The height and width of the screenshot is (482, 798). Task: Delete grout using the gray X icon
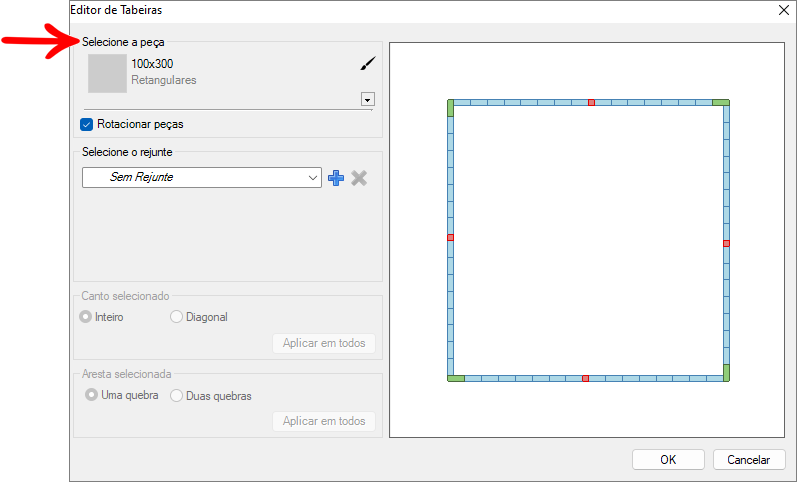(360, 178)
